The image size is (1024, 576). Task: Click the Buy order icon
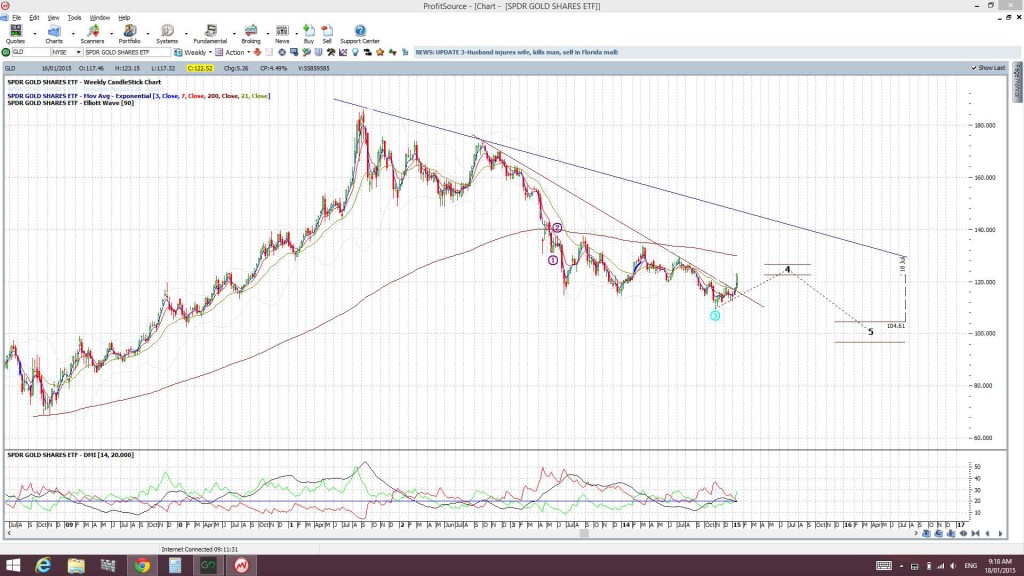point(309,34)
